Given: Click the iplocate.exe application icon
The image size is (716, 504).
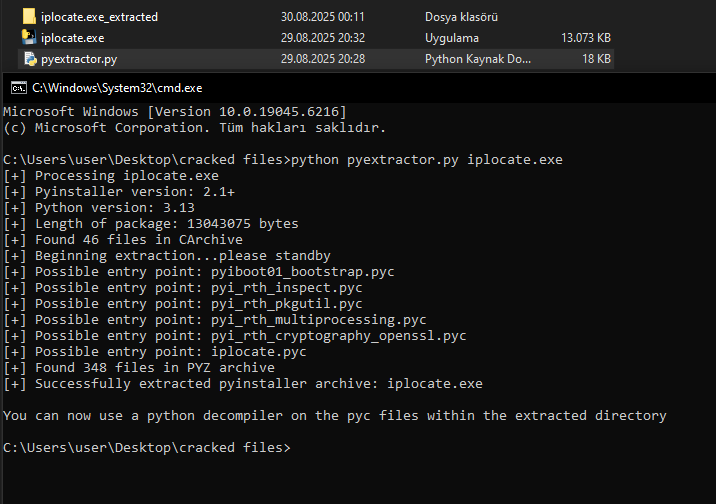Looking at the screenshot, I should [29, 37].
